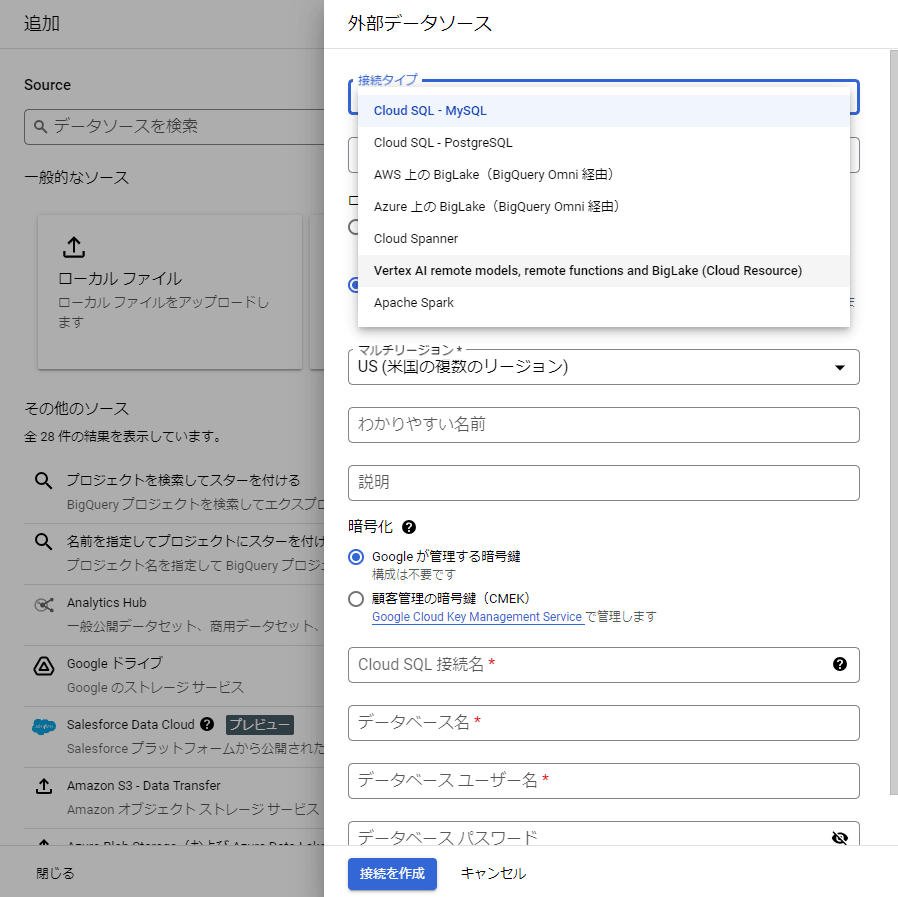898x897 pixels.
Task: Click search icon beside プロジェクトを検索してスターを付ける
Action: pyautogui.click(x=44, y=481)
